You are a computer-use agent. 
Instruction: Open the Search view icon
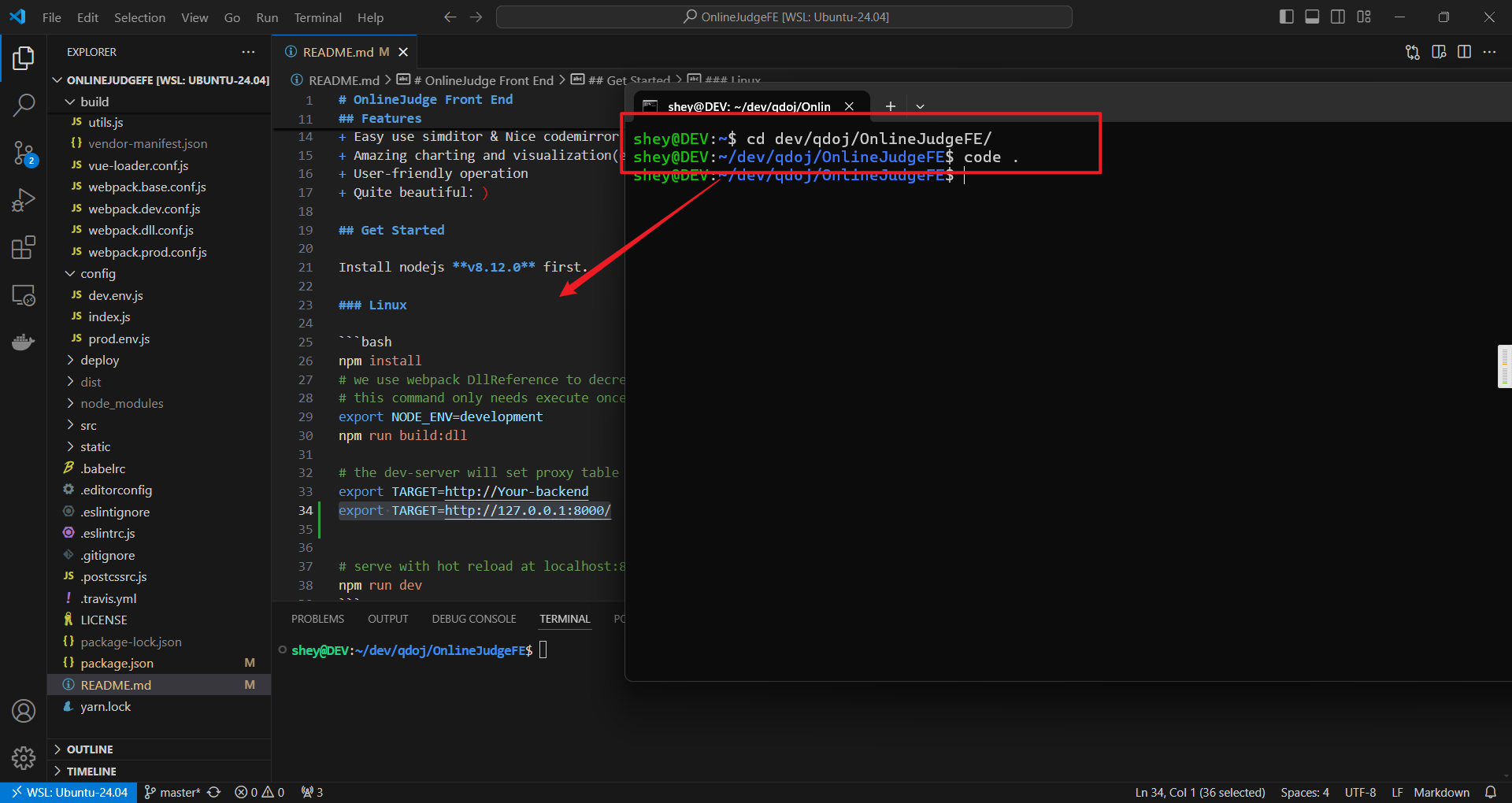point(24,105)
